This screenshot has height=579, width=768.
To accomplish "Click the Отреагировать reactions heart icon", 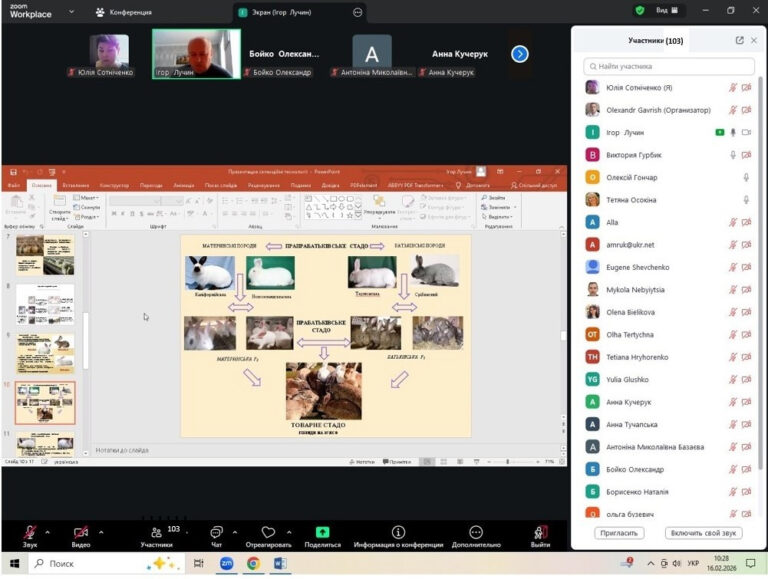I will [267, 532].
